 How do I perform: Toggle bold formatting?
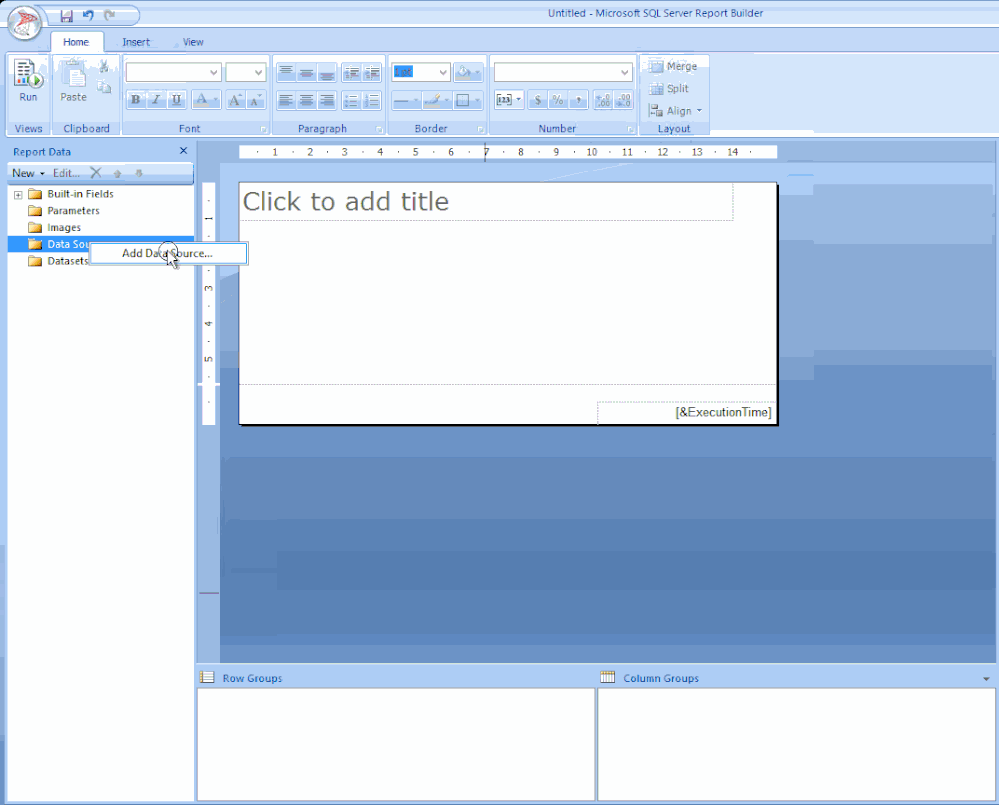coord(136,100)
